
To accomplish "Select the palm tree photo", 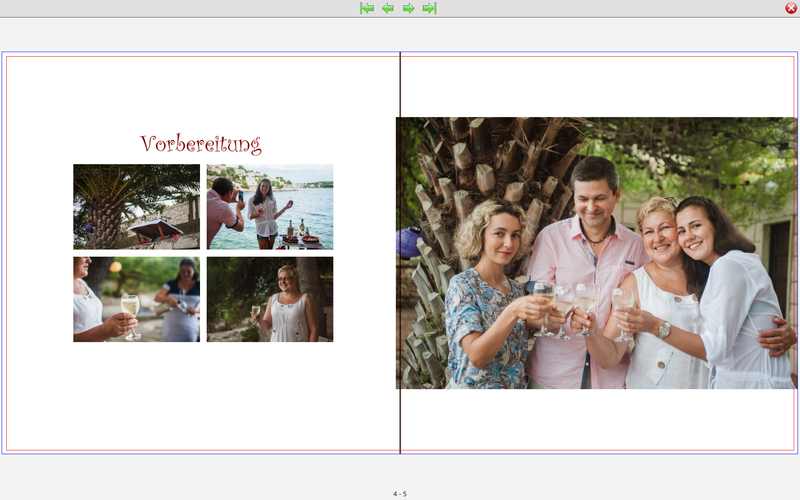I will (136, 207).
